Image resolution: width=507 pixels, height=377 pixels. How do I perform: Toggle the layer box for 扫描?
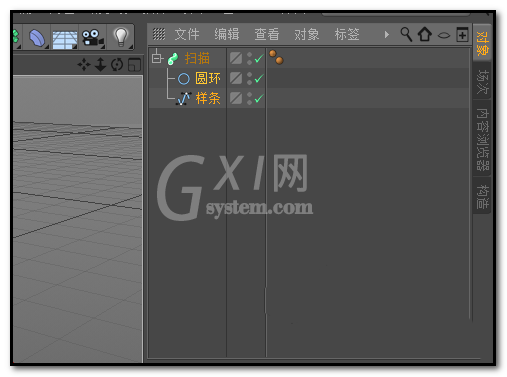[x=236, y=58]
